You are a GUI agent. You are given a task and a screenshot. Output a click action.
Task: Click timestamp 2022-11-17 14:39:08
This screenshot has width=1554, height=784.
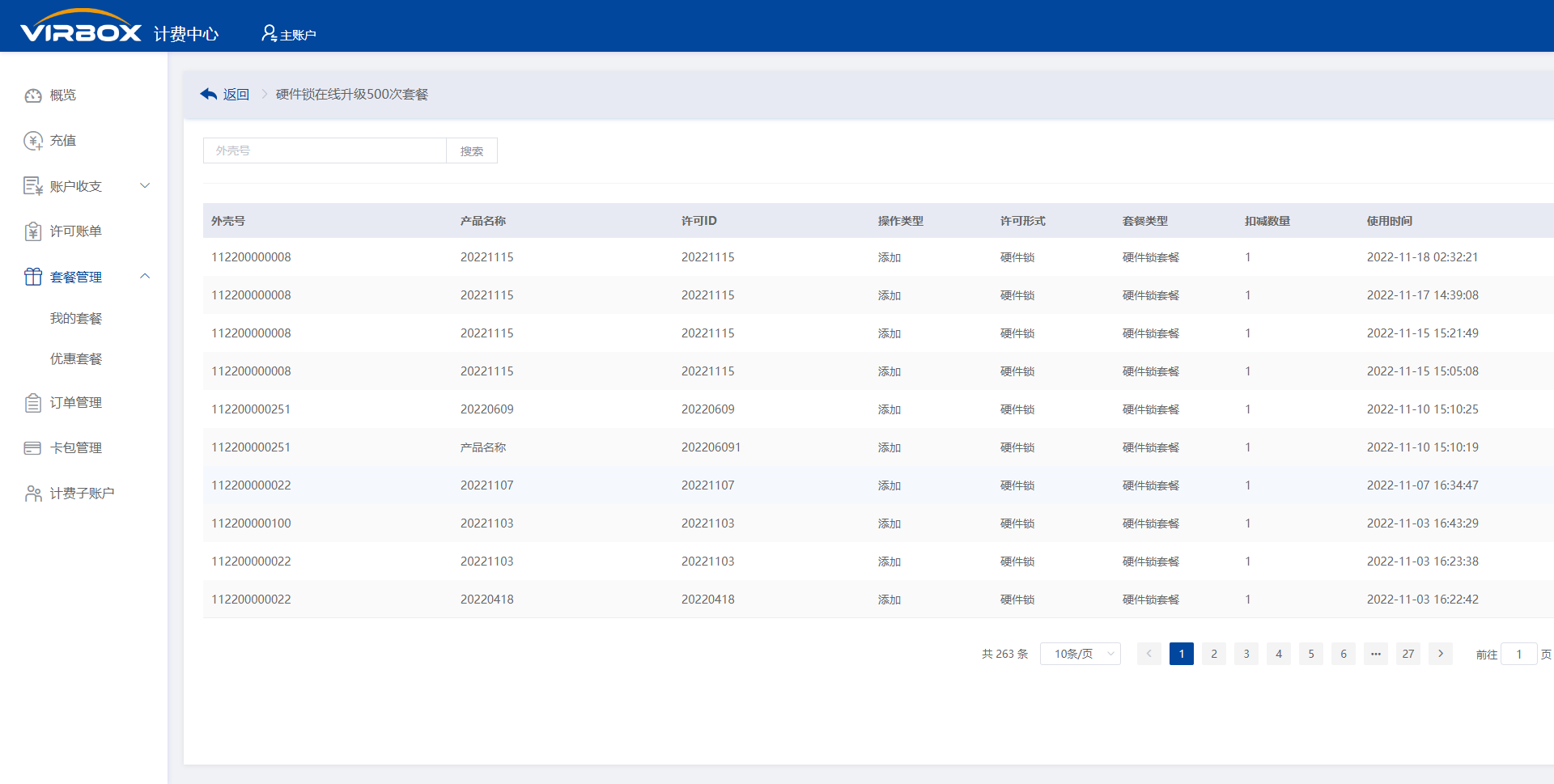[1423, 295]
